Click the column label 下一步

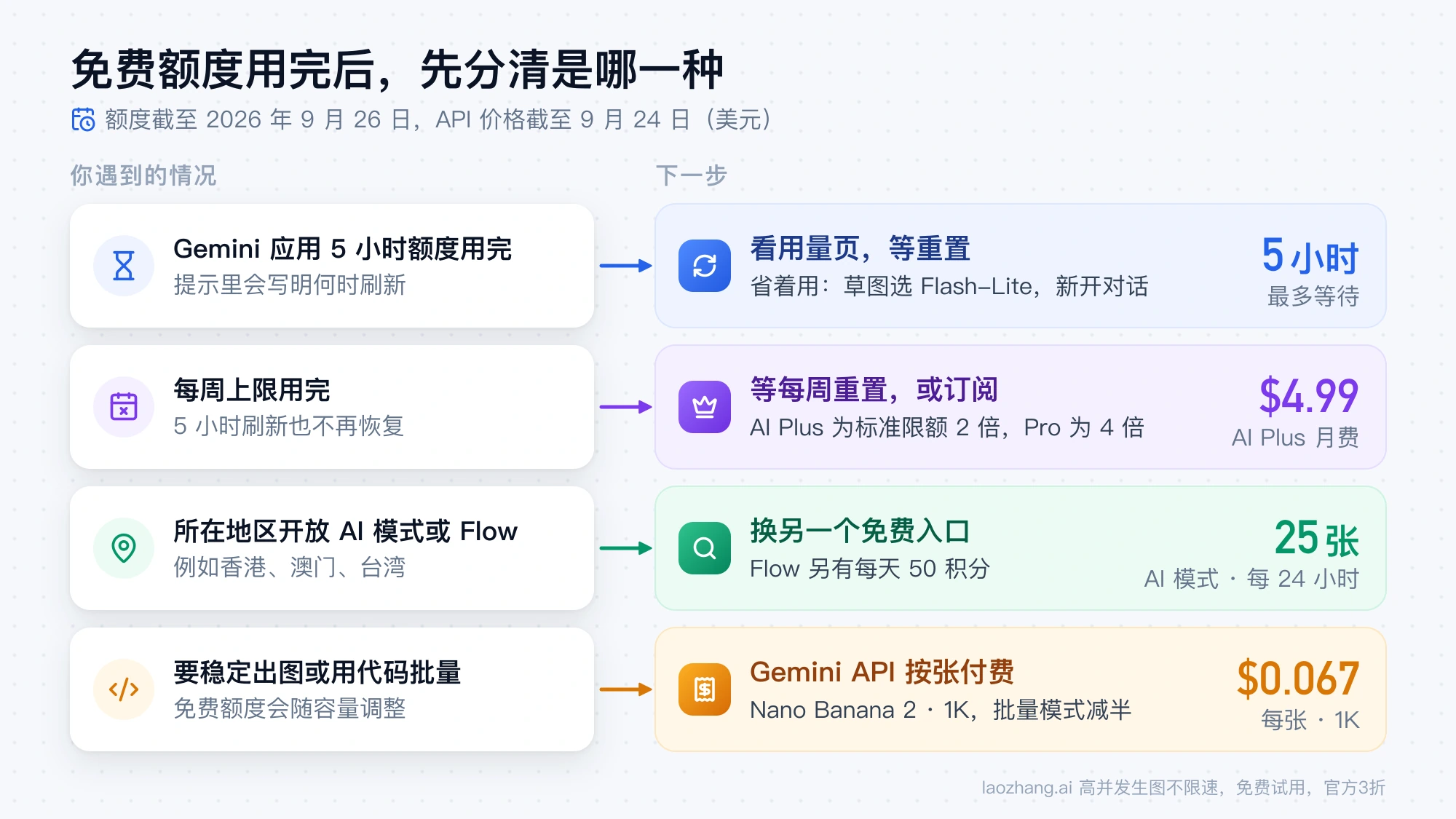click(x=691, y=175)
